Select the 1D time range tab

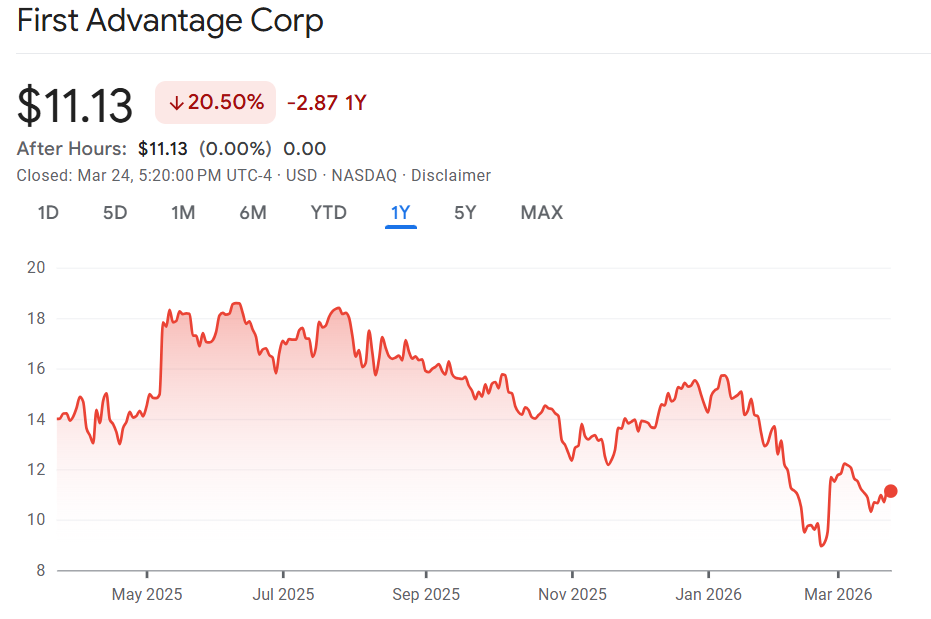tap(48, 212)
